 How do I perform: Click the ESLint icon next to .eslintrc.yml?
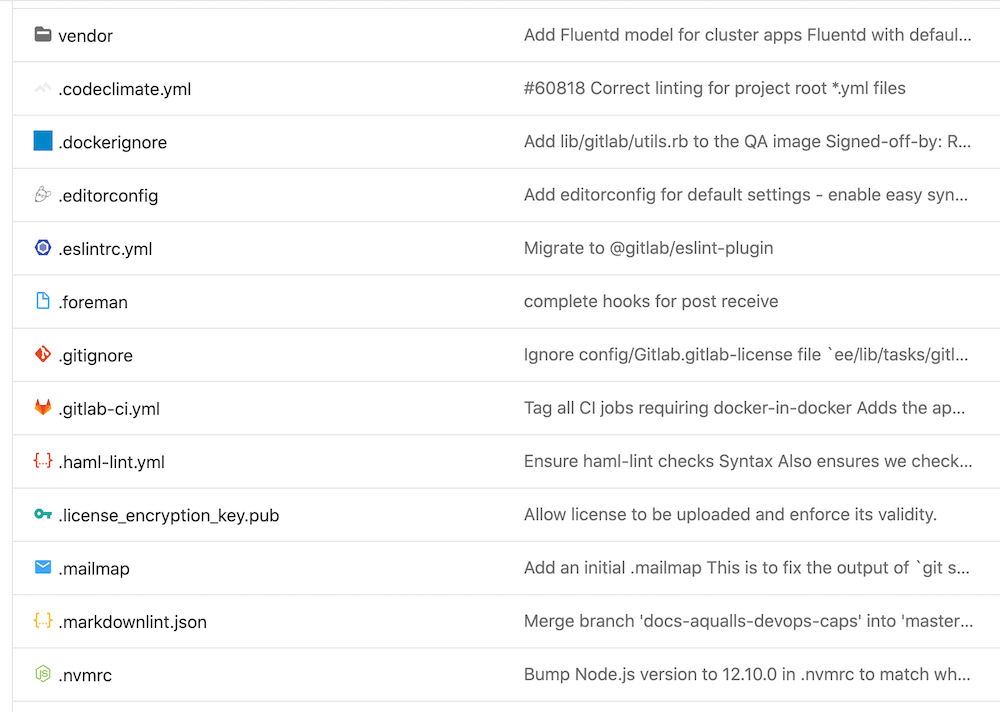point(42,248)
